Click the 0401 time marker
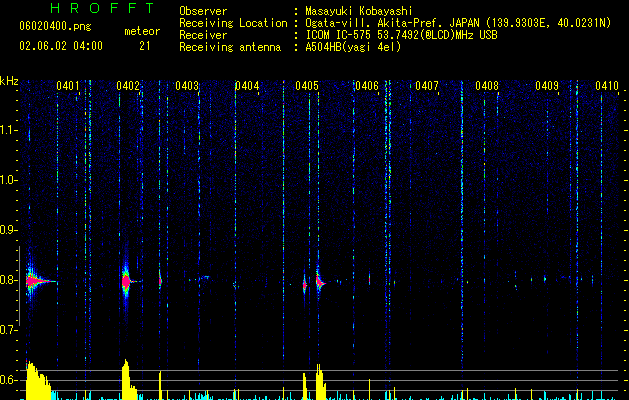This screenshot has height=400, width=629. point(67,86)
